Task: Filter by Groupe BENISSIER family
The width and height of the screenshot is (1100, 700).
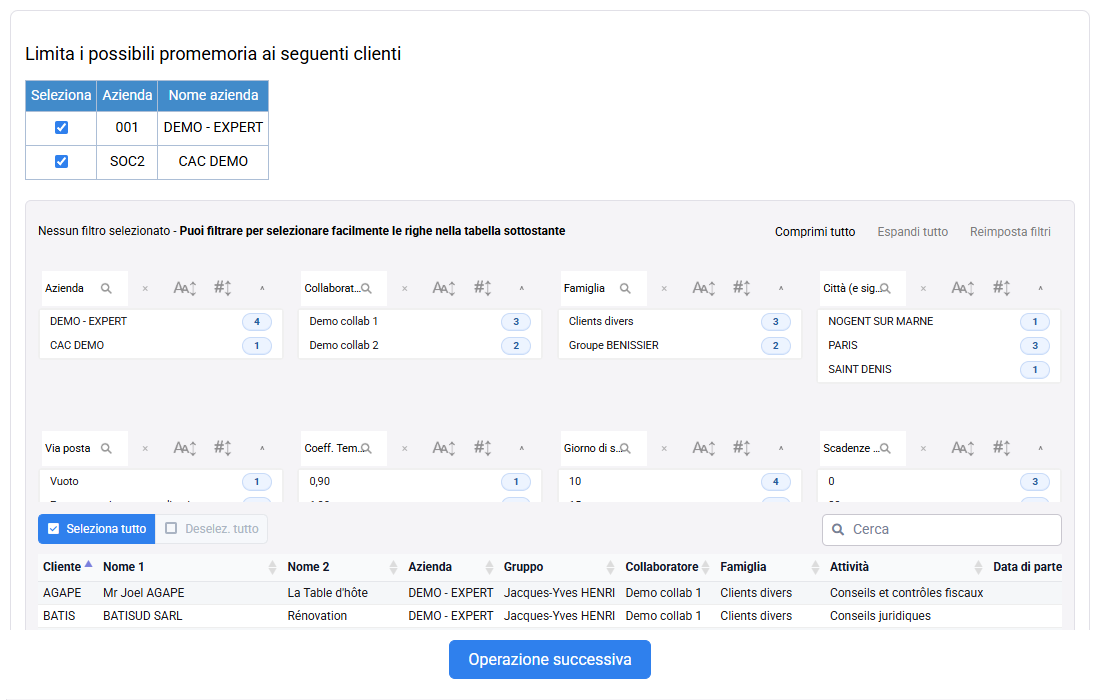Action: tap(679, 345)
